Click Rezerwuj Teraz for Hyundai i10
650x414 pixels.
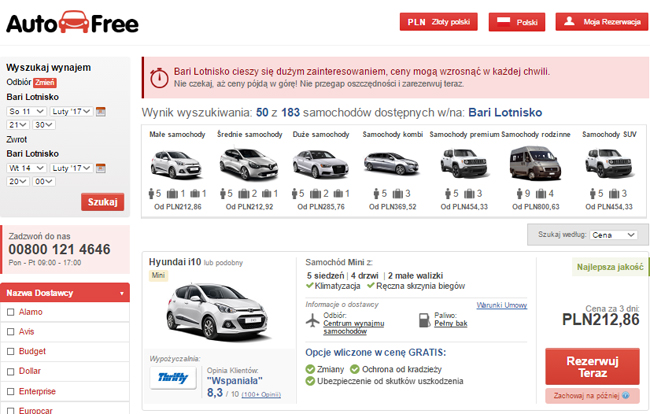[x=592, y=367]
